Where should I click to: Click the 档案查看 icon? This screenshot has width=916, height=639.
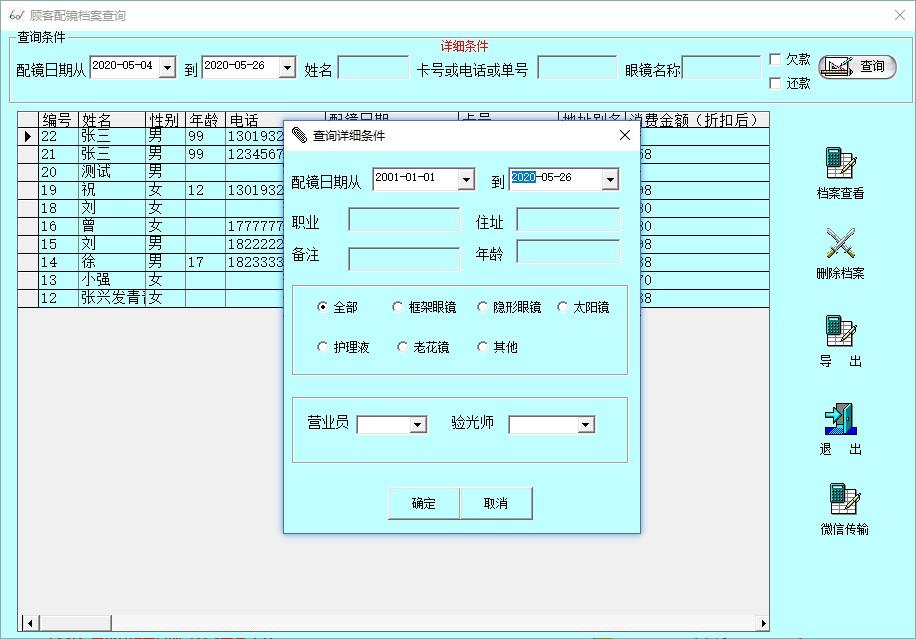[x=840, y=163]
